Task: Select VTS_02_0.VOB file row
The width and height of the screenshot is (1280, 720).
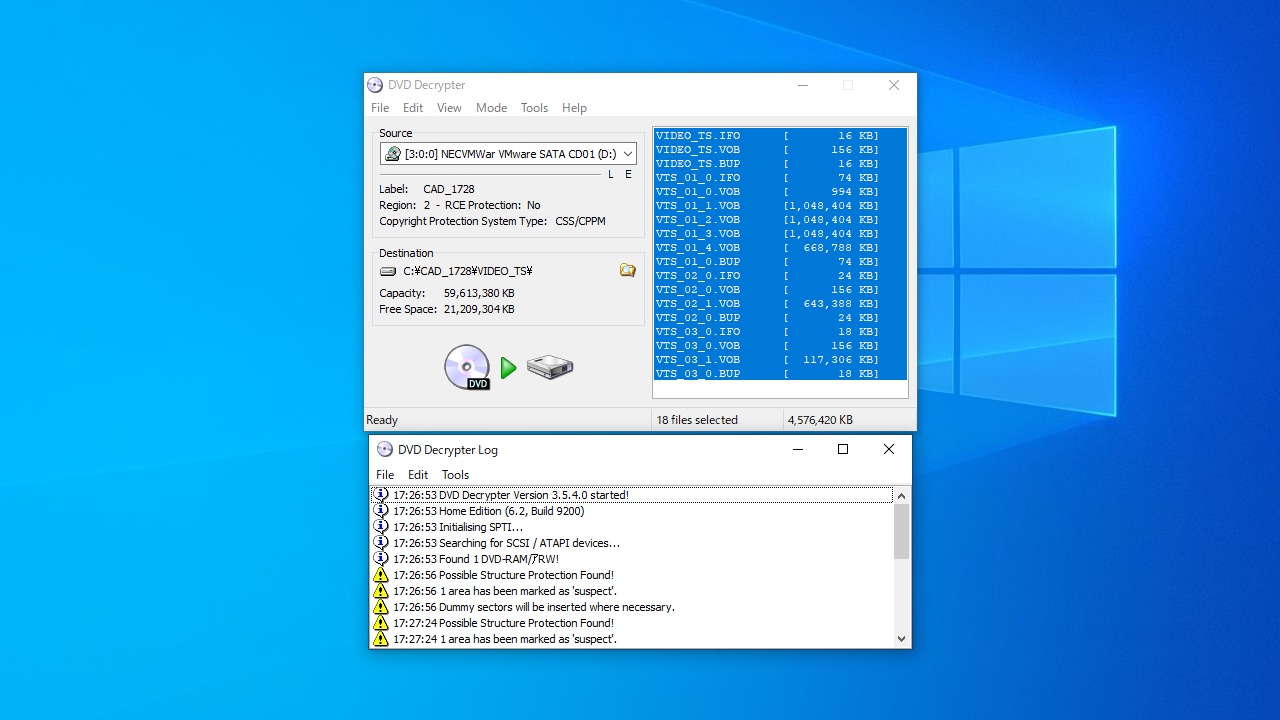Action: tap(780, 290)
